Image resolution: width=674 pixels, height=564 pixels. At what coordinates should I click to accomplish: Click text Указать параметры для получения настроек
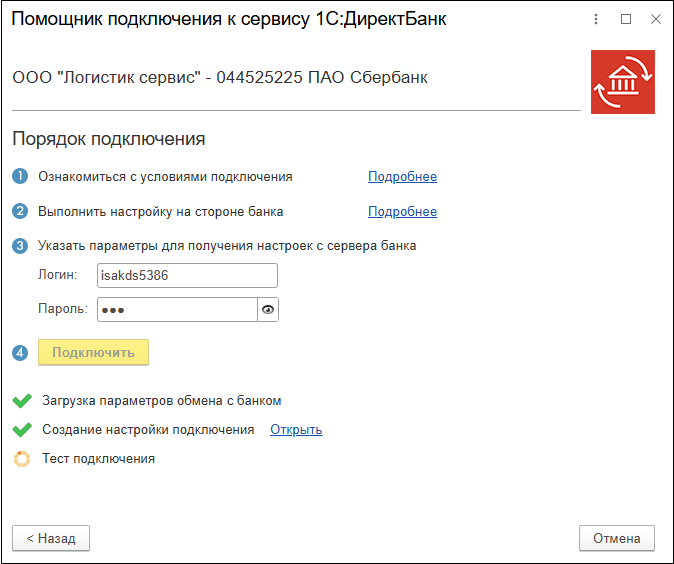coord(227,245)
